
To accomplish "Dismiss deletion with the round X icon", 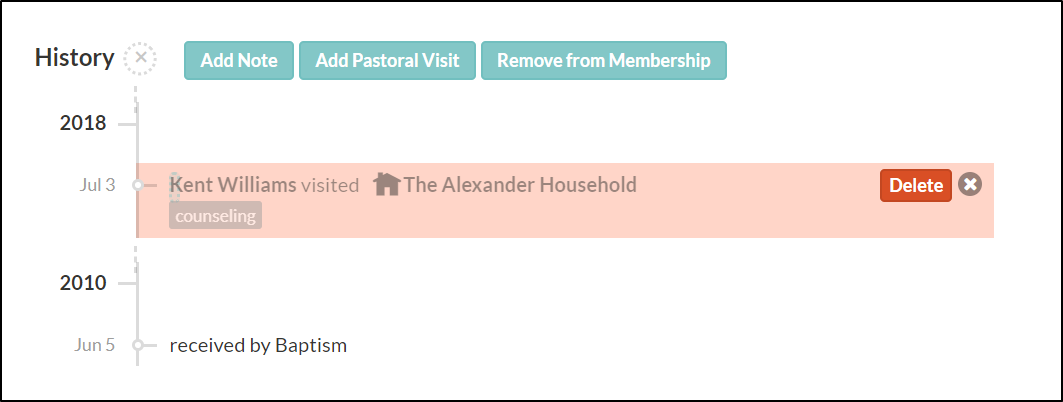I will [x=970, y=184].
